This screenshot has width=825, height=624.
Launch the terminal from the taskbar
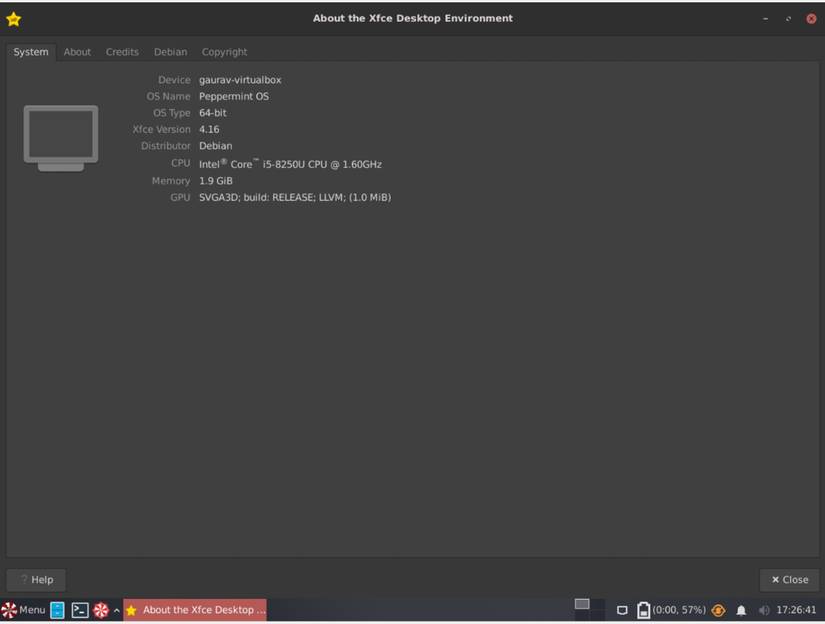click(x=78, y=610)
